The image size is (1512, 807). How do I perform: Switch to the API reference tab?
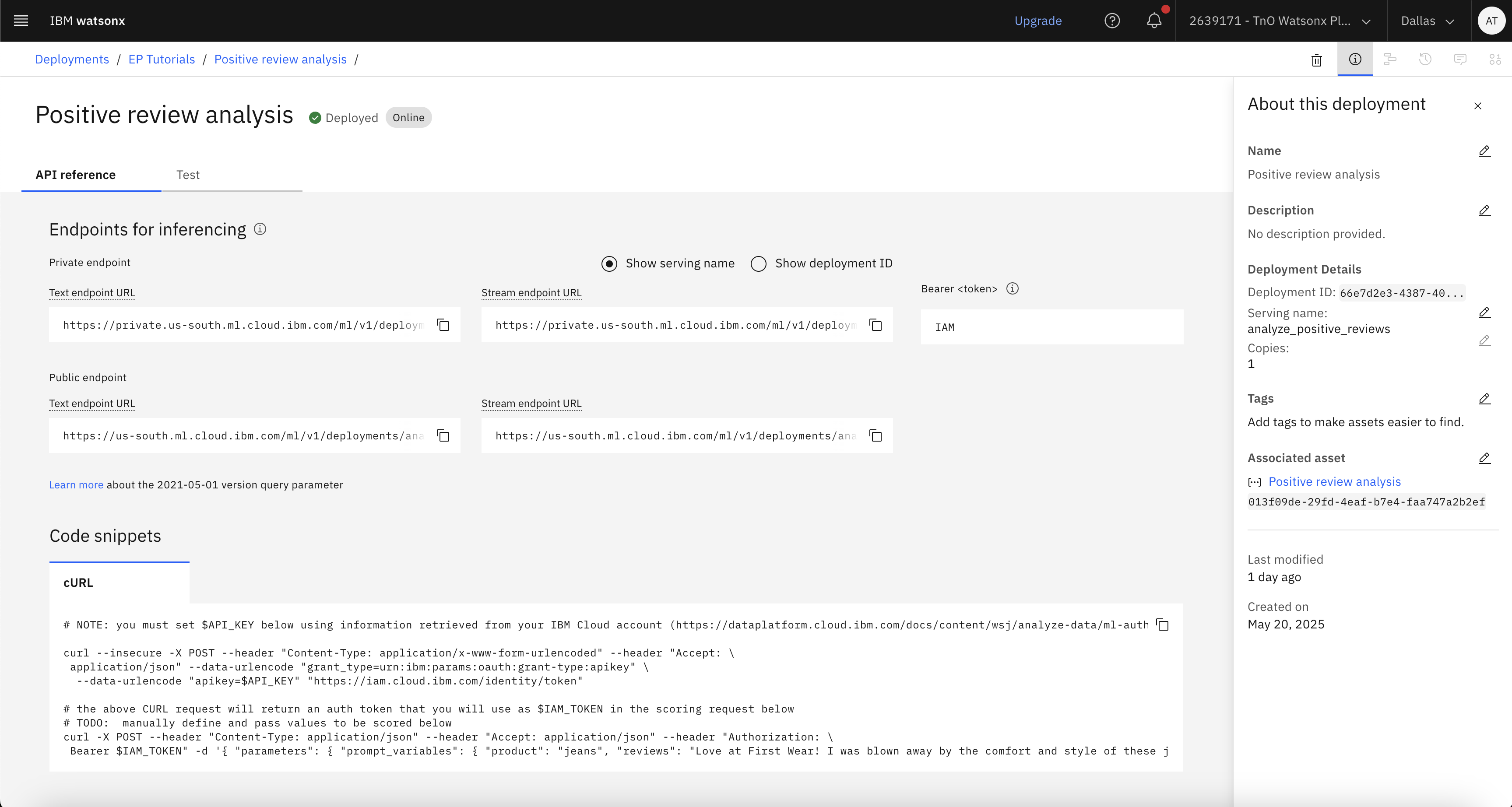[x=91, y=175]
